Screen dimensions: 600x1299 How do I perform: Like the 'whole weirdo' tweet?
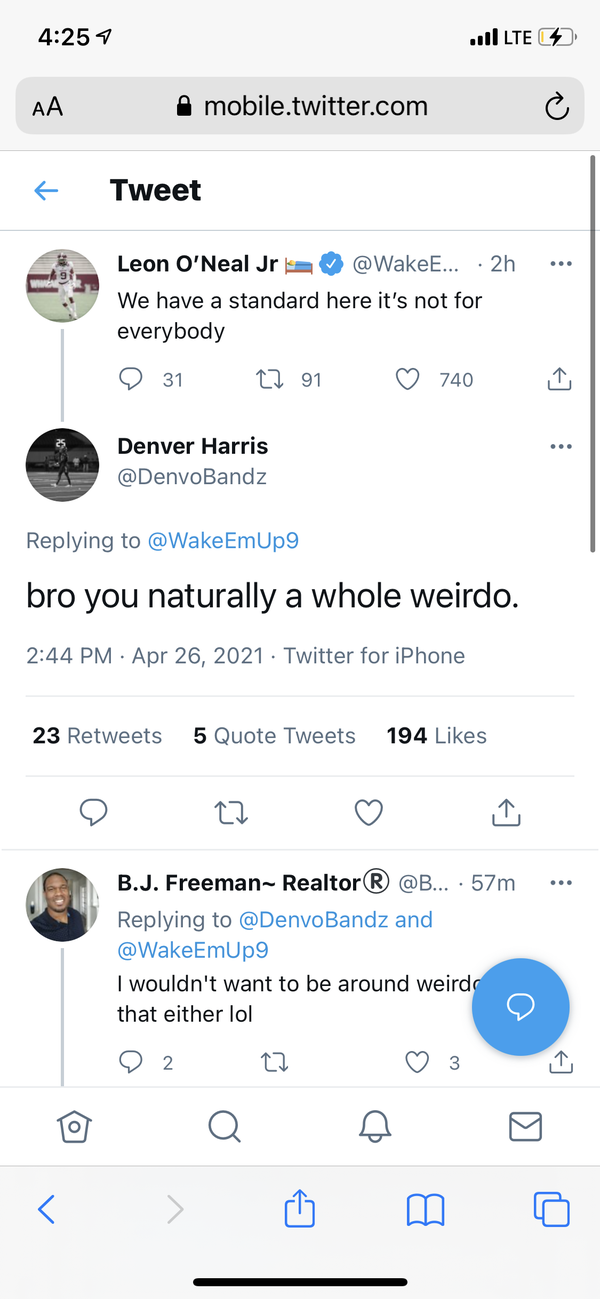(x=369, y=812)
